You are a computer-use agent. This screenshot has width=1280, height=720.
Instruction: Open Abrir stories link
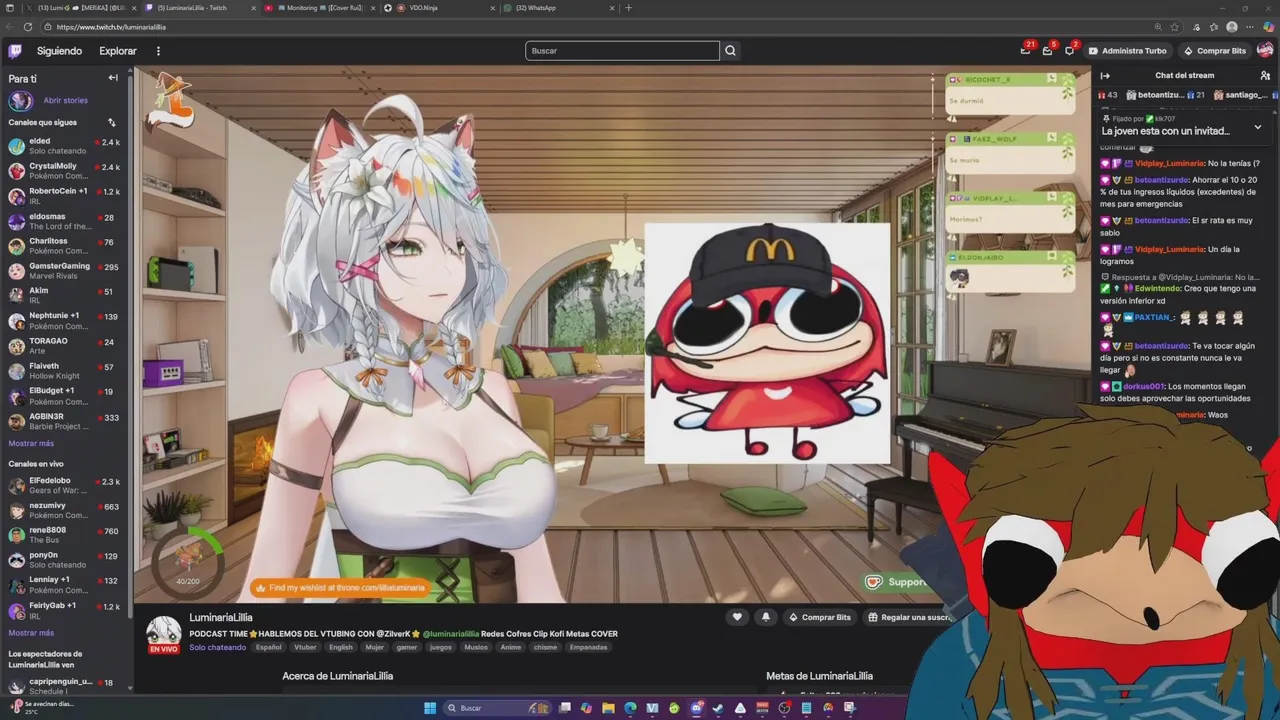point(65,100)
